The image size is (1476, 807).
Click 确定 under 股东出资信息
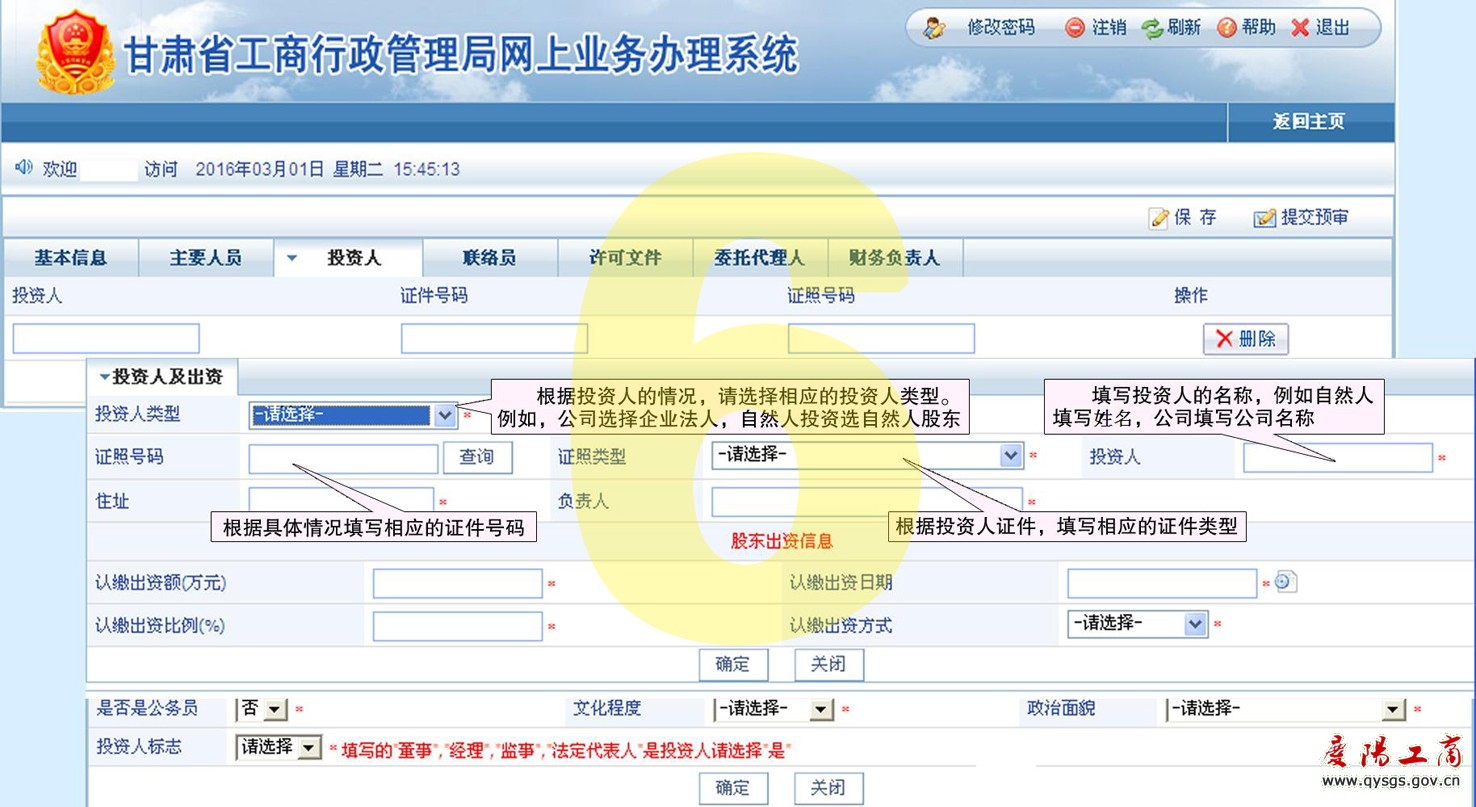coord(733,665)
